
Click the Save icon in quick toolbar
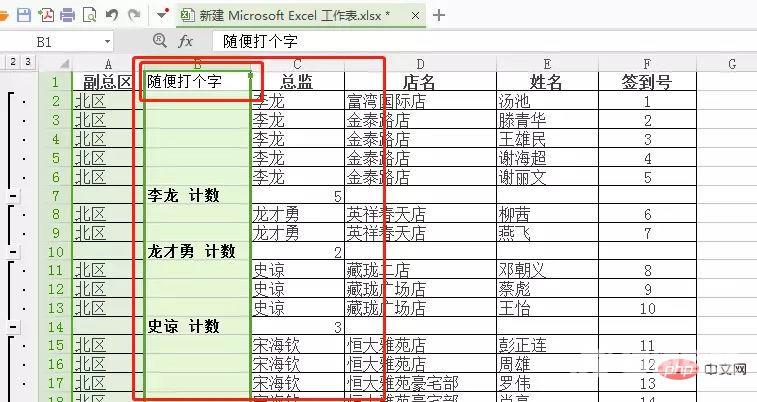25,15
